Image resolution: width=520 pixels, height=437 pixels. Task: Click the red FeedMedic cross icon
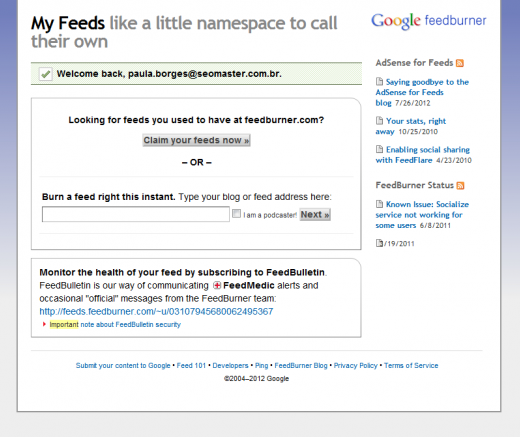pyautogui.click(x=217, y=286)
